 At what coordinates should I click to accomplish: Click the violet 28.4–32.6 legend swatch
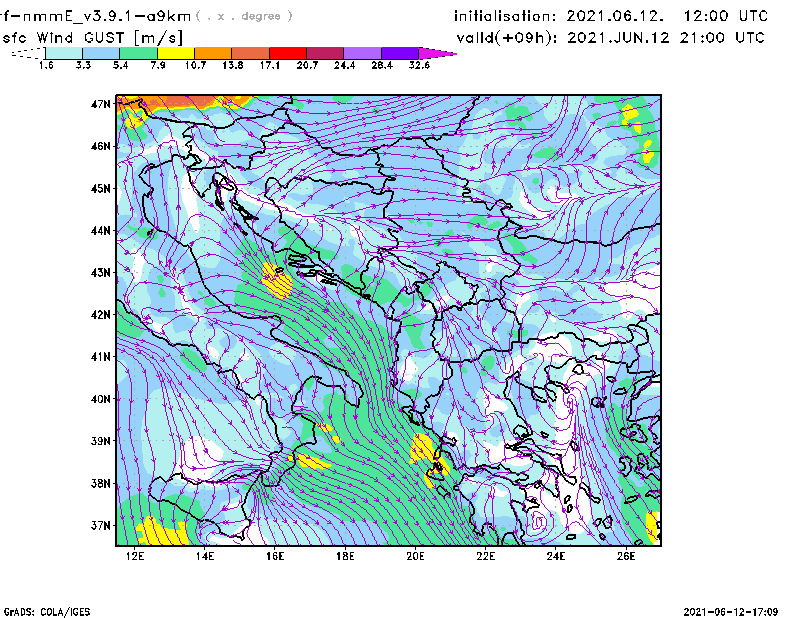tap(400, 53)
